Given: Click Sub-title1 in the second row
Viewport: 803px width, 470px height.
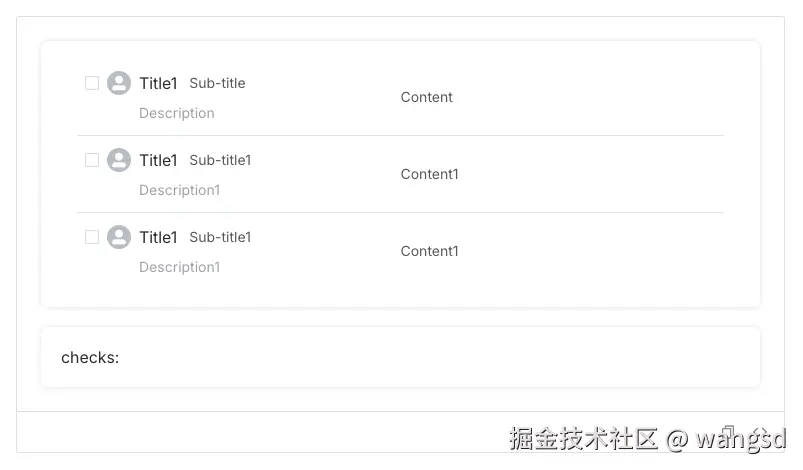Looking at the screenshot, I should coord(220,160).
